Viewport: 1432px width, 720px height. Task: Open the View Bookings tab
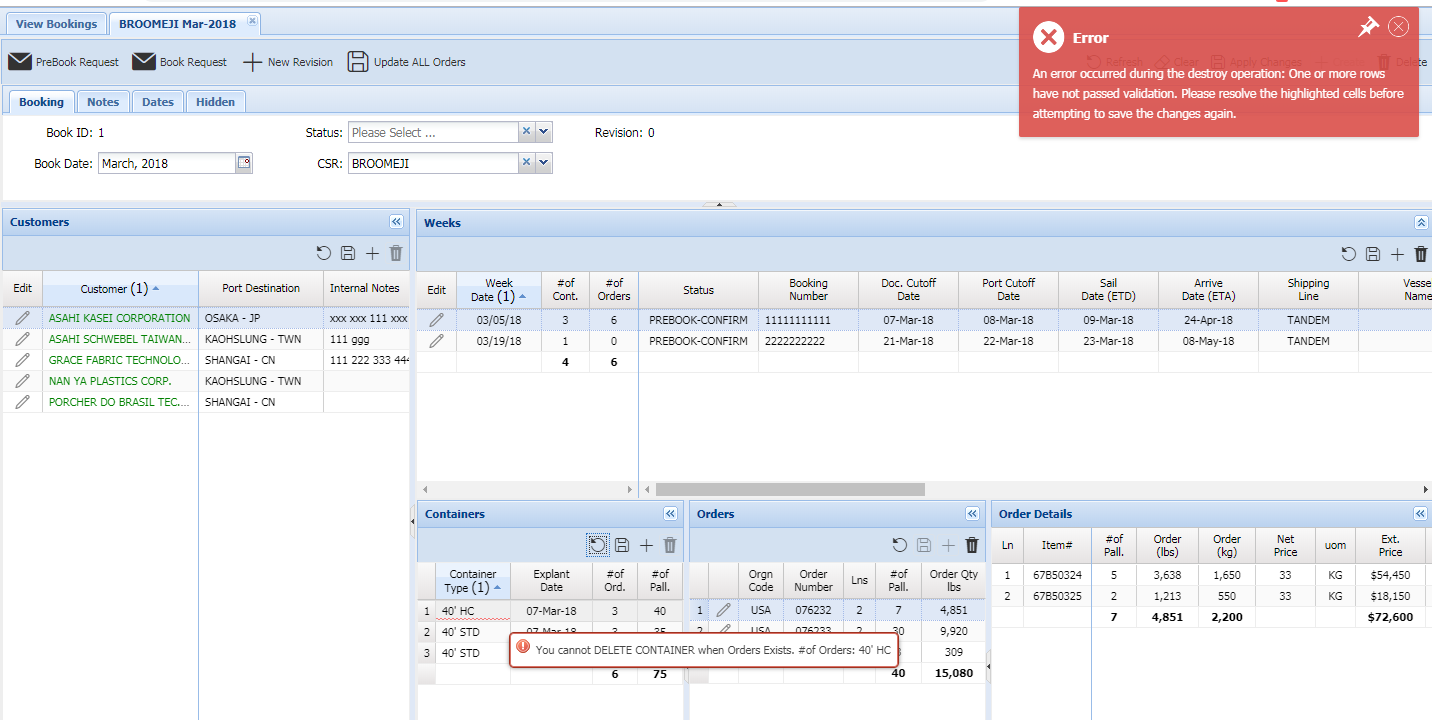click(x=57, y=23)
